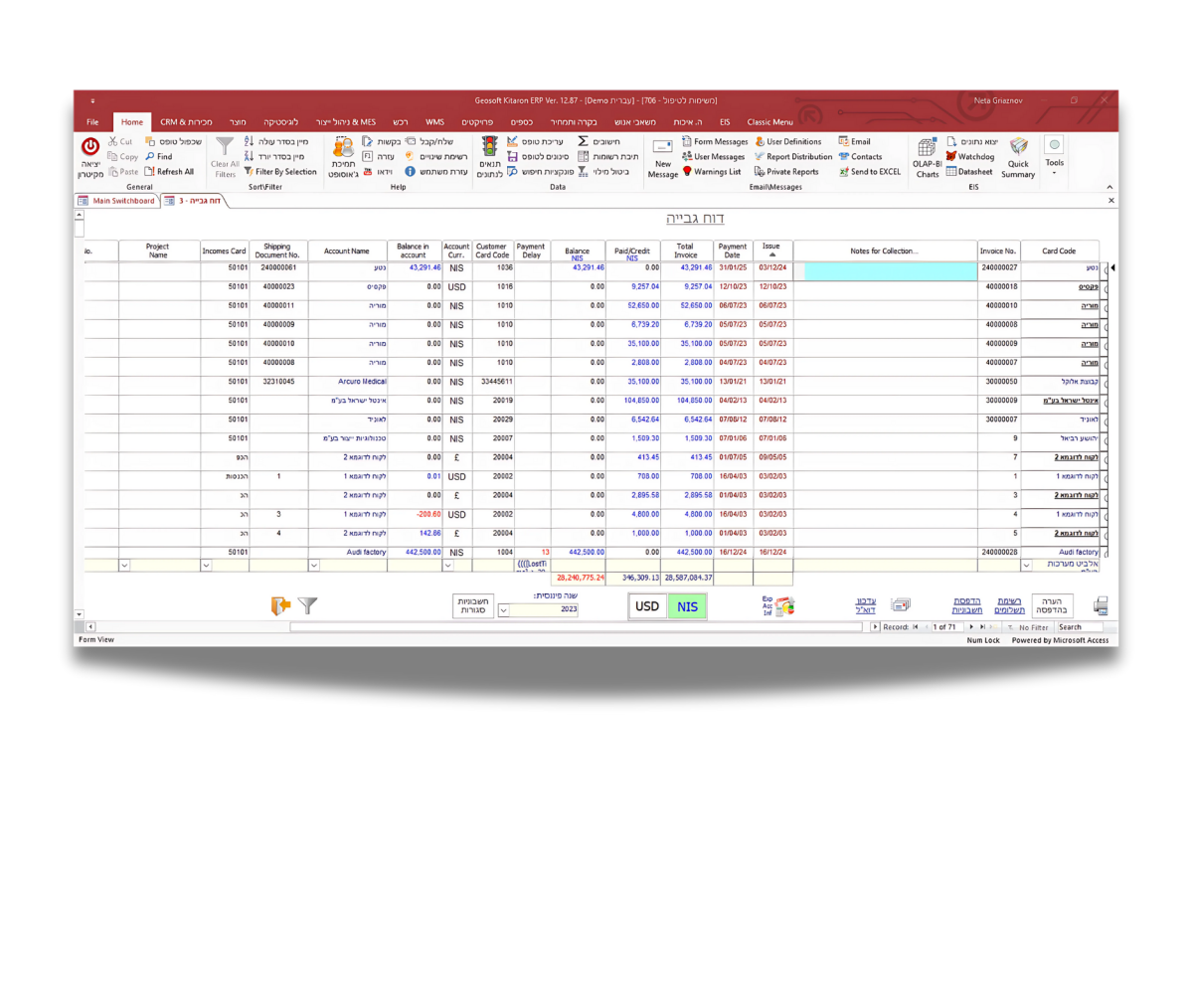Open the filter-row dropdown under Project Name
Viewport: 1193px width, 1008px height.
[124, 566]
